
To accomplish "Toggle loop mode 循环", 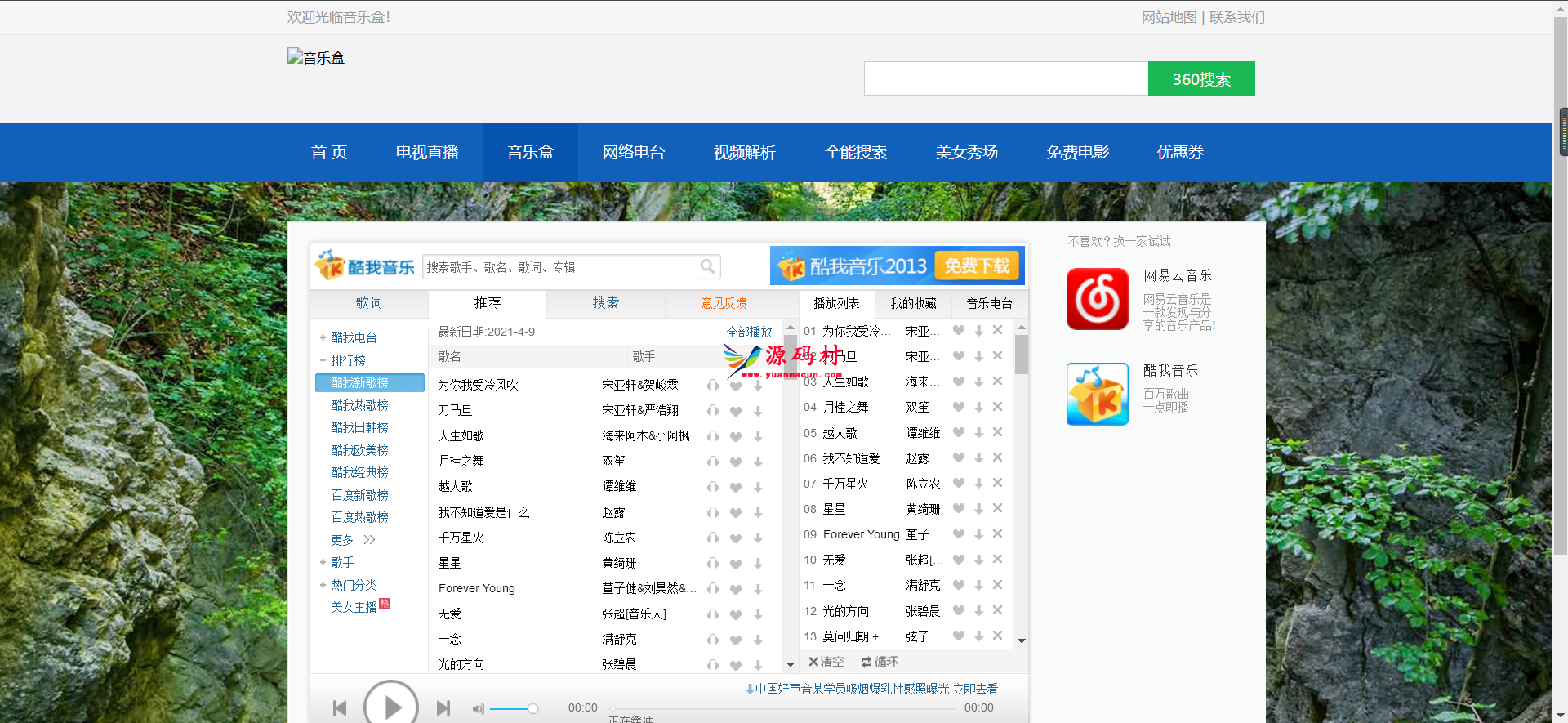I will tap(880, 662).
